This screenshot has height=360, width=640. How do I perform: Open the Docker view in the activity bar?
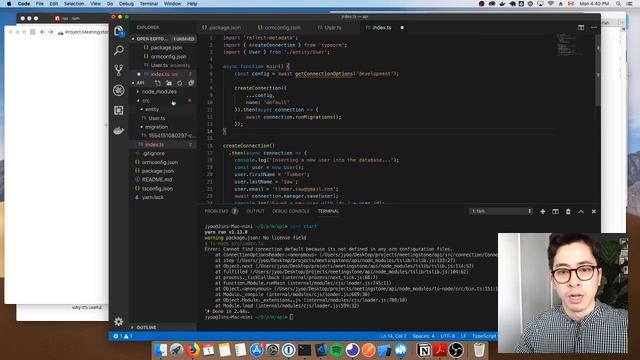coord(119,131)
